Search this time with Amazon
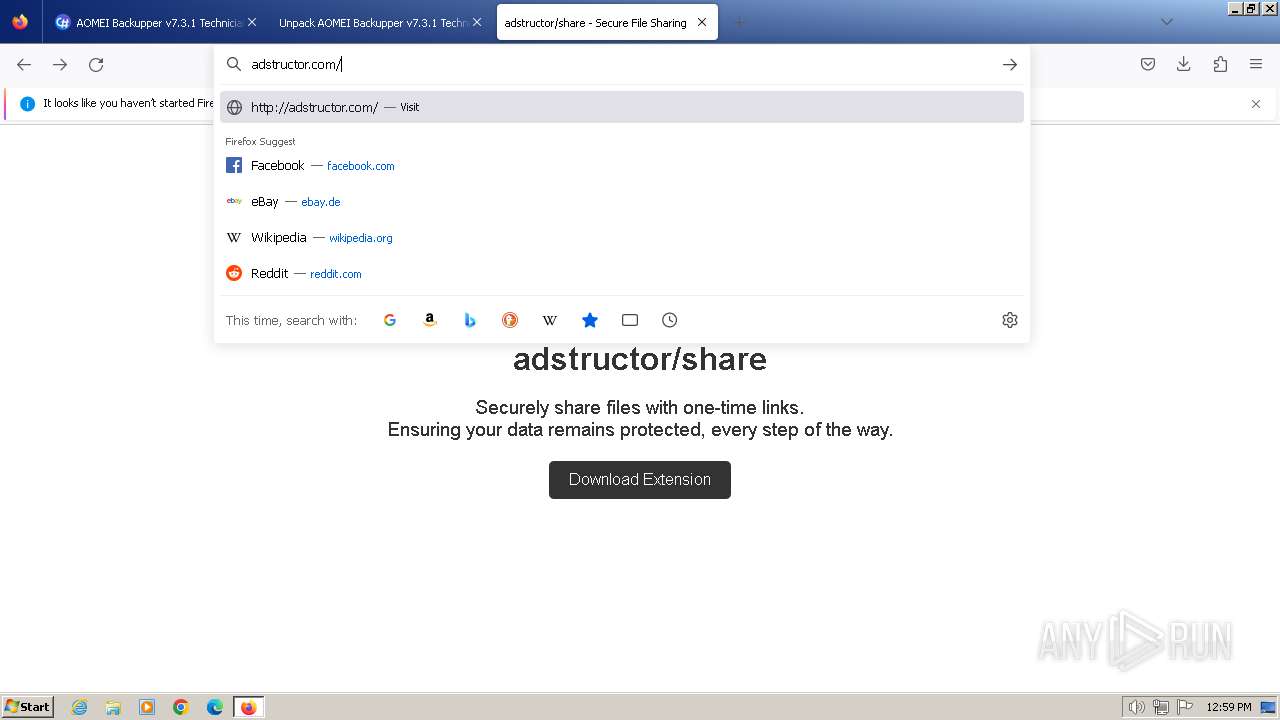 430,320
